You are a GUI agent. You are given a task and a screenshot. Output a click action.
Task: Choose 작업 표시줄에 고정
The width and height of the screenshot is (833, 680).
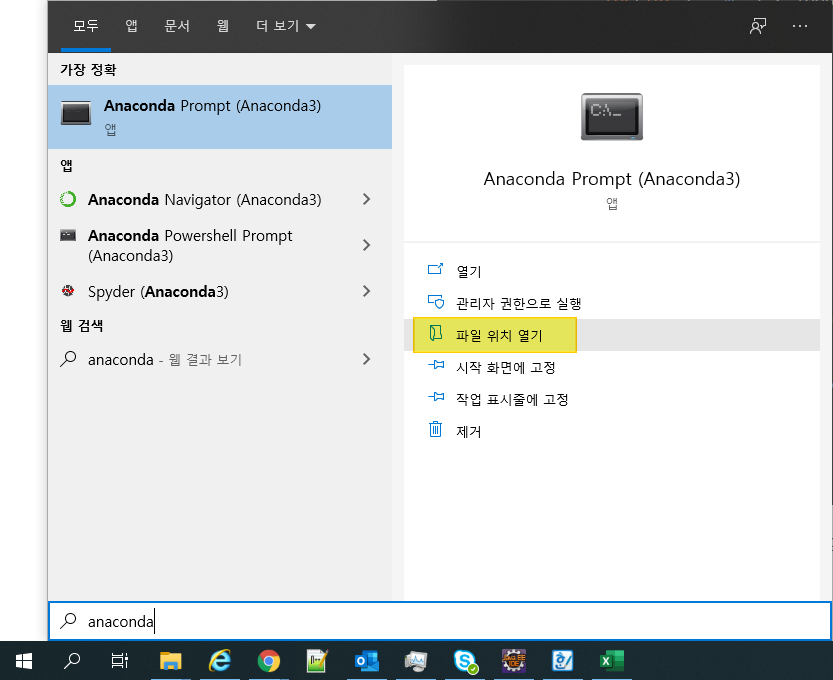click(611, 399)
